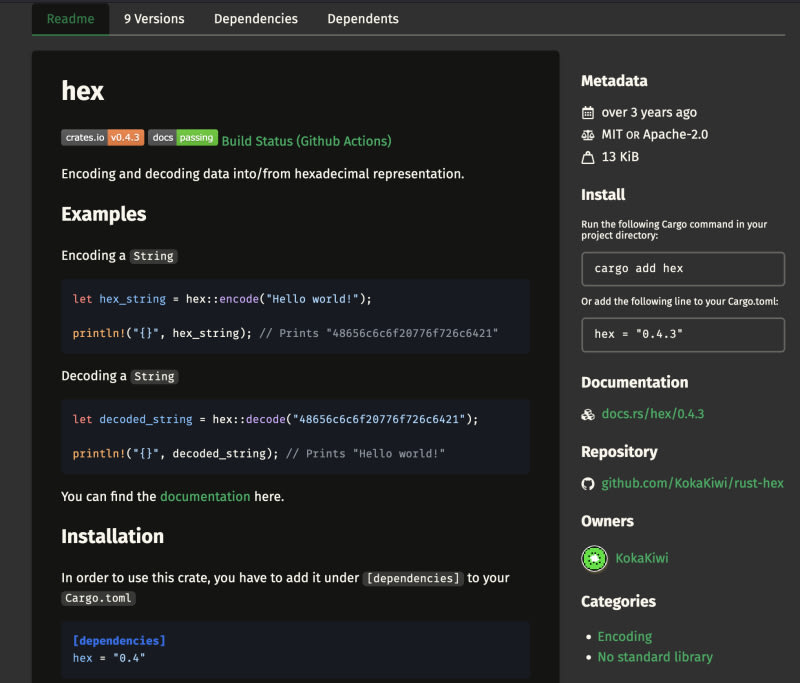Click the license scale icon

pos(588,135)
